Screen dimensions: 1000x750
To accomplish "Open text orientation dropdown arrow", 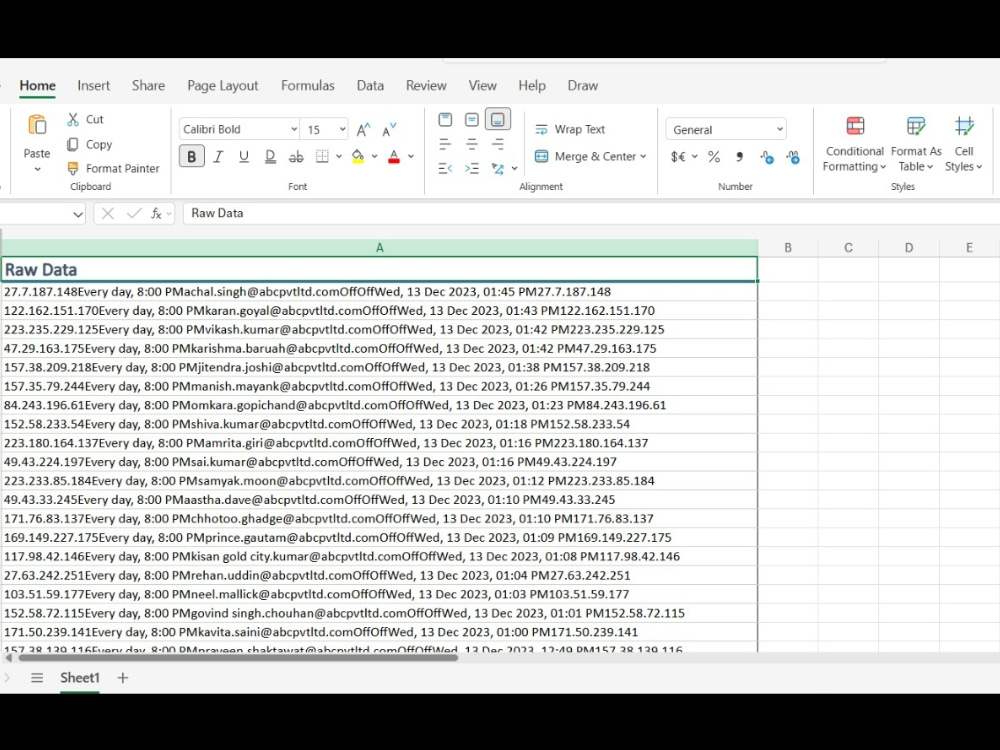I will 514,169.
